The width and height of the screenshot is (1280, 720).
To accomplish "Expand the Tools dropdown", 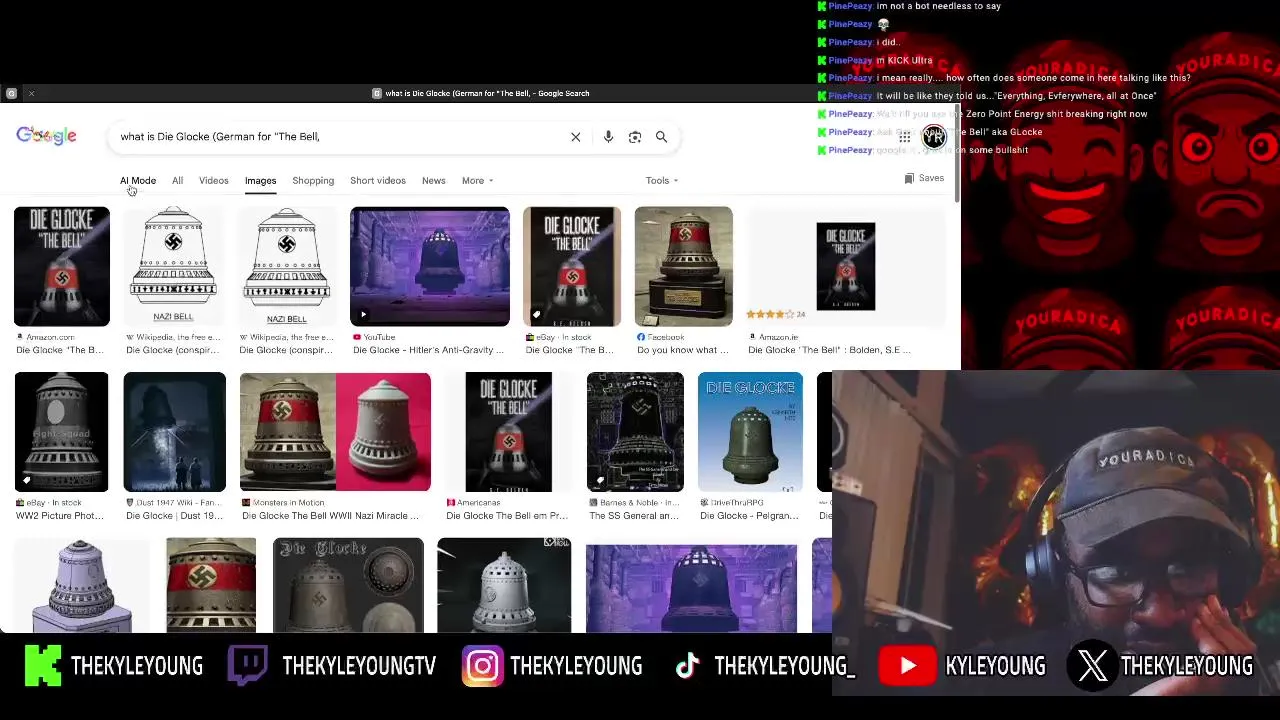I will coord(662,180).
